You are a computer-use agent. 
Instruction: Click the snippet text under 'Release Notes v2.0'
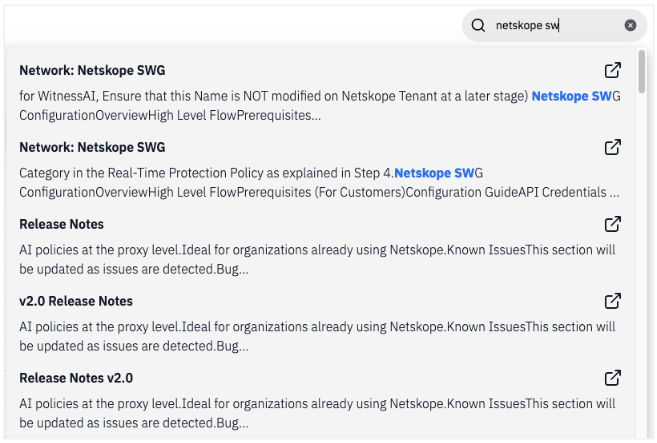point(300,414)
